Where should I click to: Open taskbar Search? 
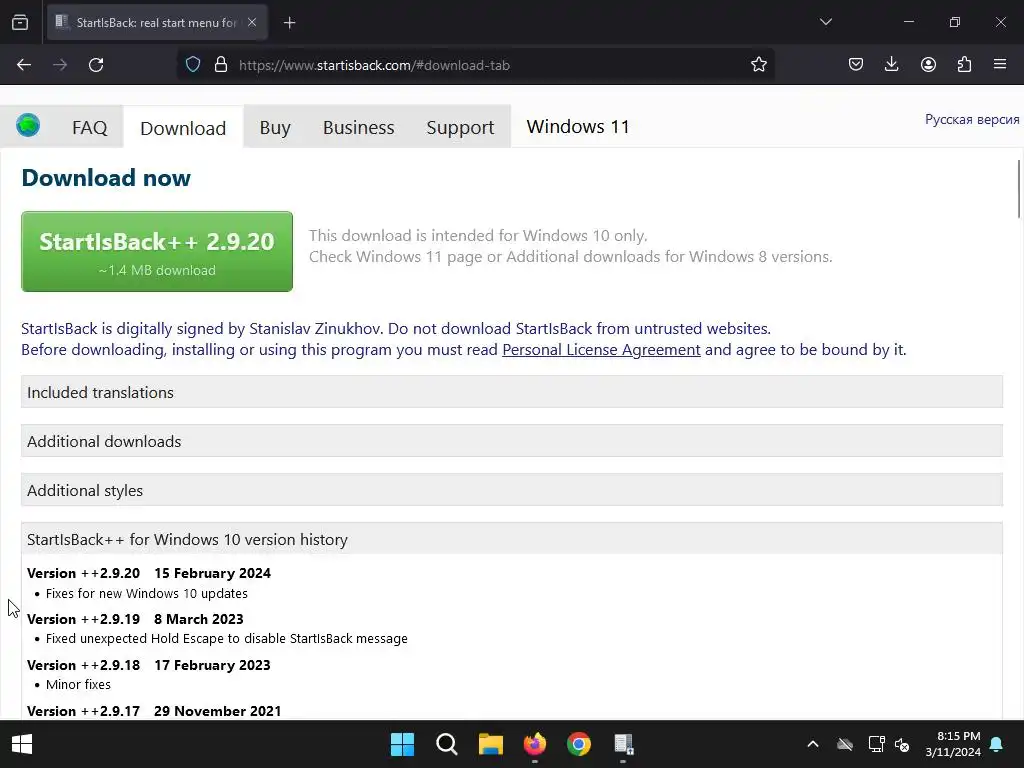pyautogui.click(x=447, y=744)
